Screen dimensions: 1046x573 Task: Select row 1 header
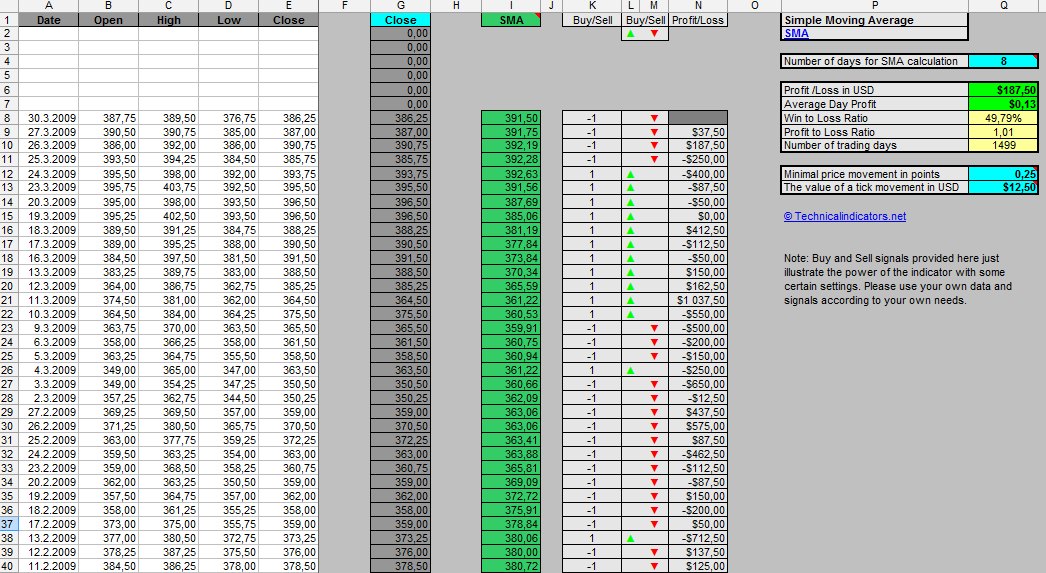9,20
